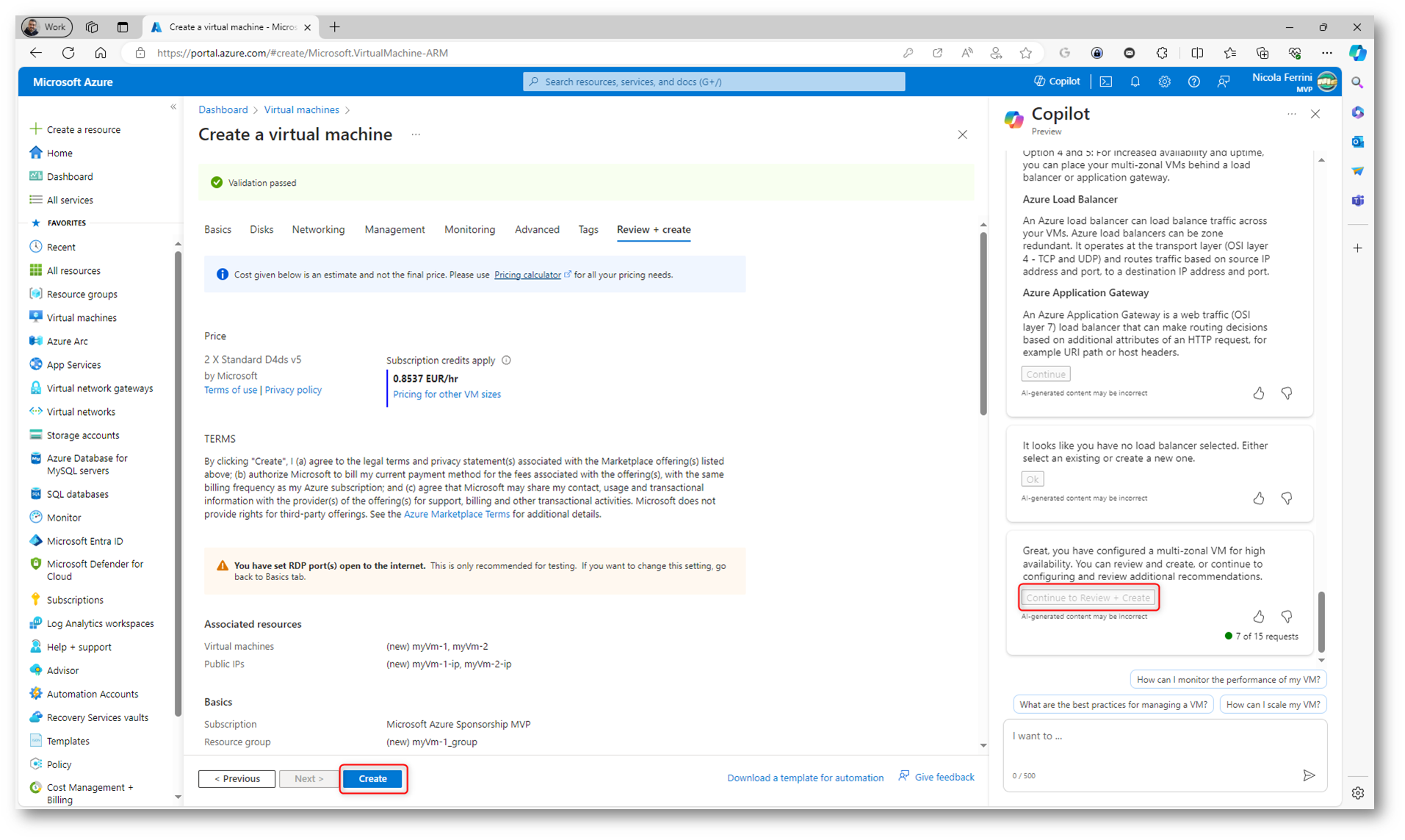Switch to the Networking tab
Screen dimensions: 1405x840
pos(318,230)
